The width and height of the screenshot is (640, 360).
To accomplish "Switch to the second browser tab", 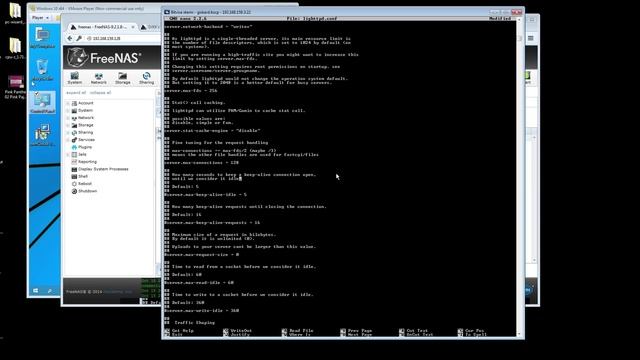I will (x=149, y=27).
